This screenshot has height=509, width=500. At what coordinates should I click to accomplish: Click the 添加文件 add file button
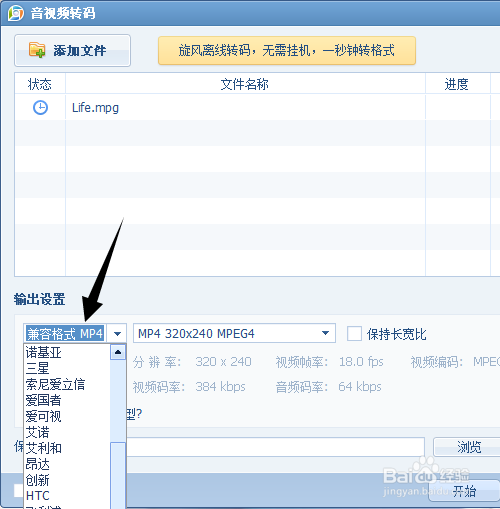pos(72,51)
